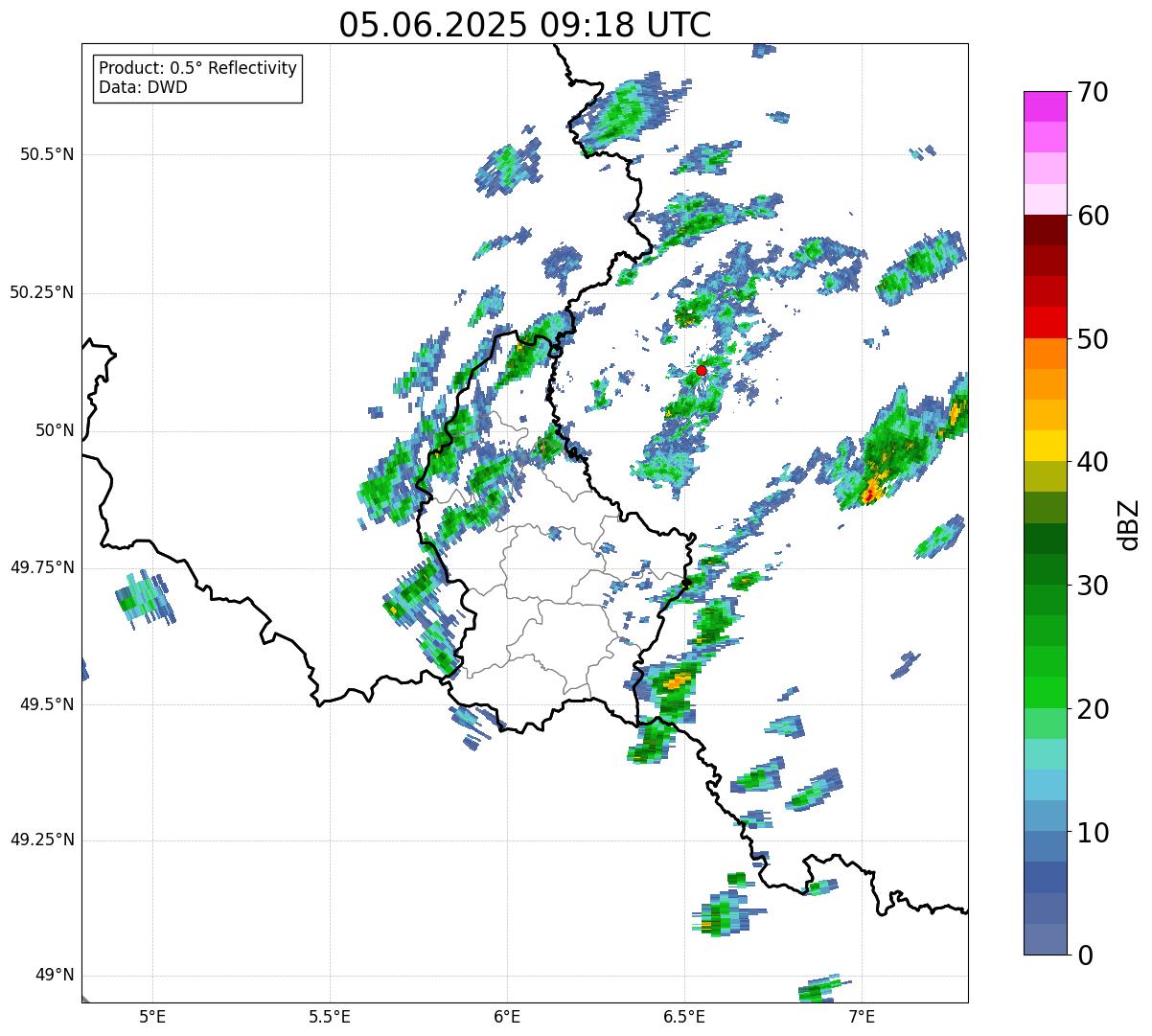This screenshot has width=1152, height=1036.
Task: Click the Data: DWD label
Action: [144, 87]
